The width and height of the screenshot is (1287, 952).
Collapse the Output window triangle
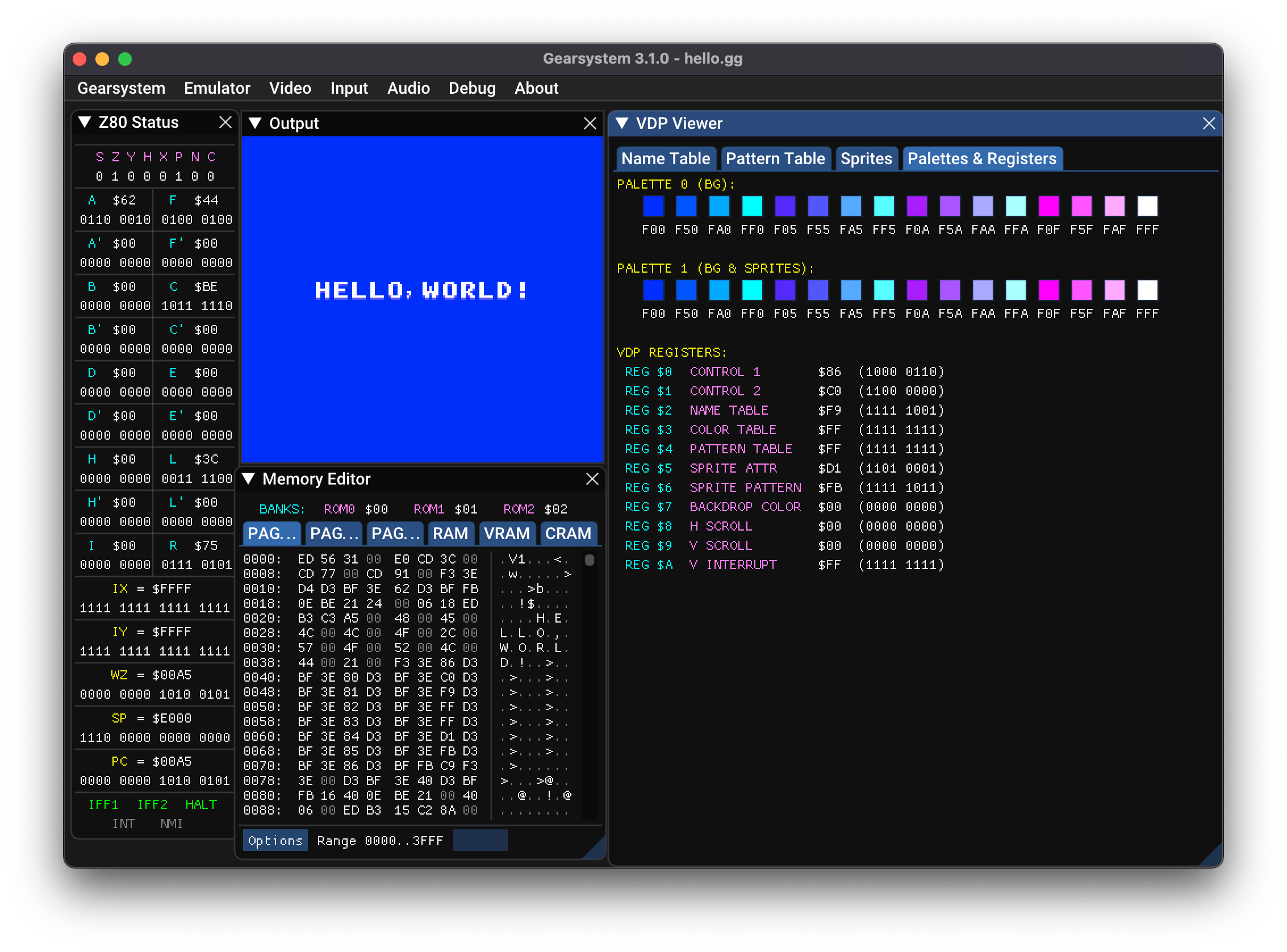pyautogui.click(x=255, y=123)
